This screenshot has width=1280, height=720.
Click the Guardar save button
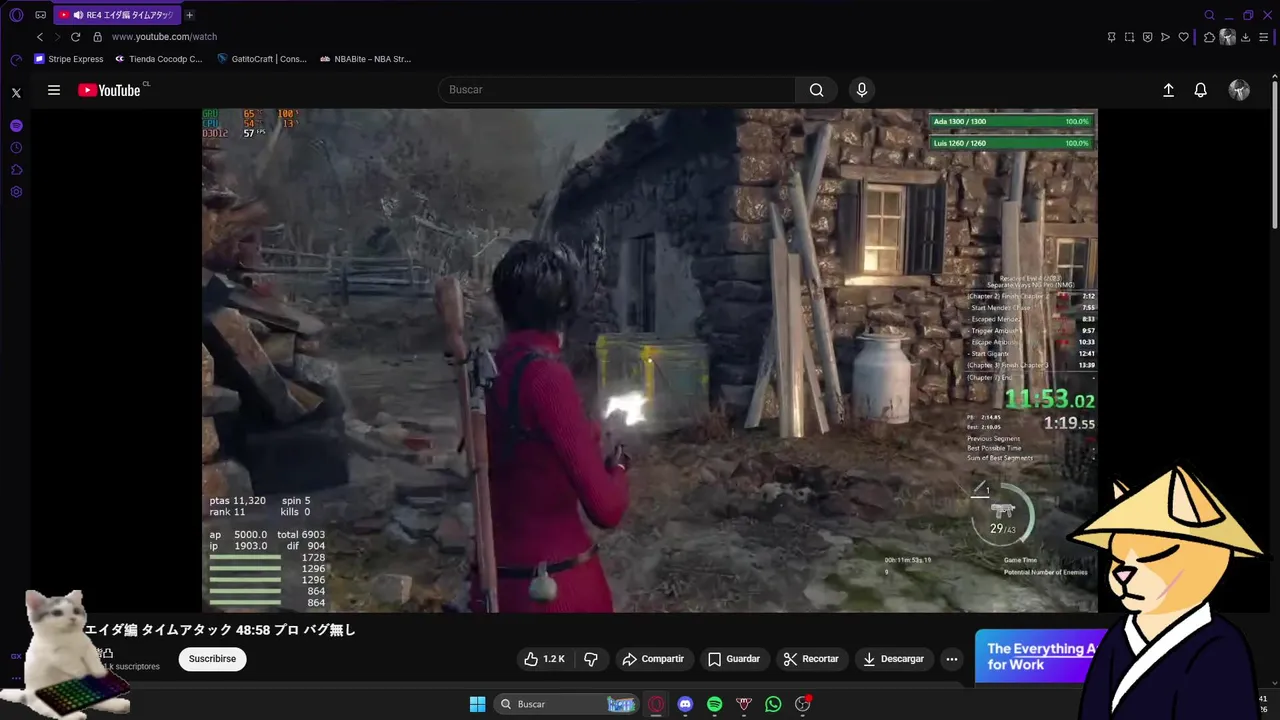(x=734, y=659)
